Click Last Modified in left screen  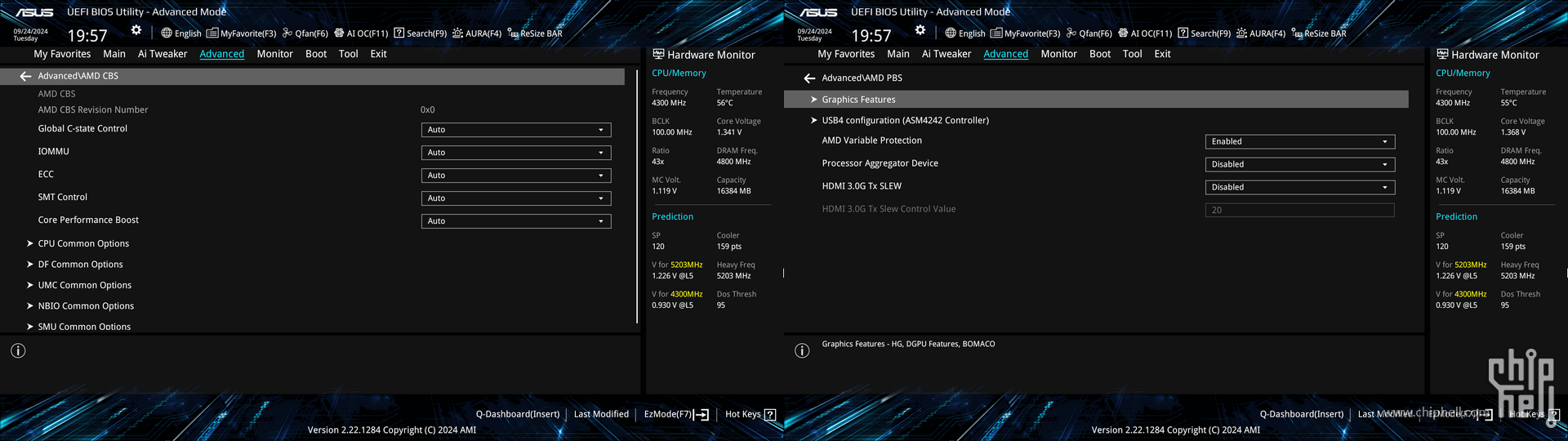[601, 414]
